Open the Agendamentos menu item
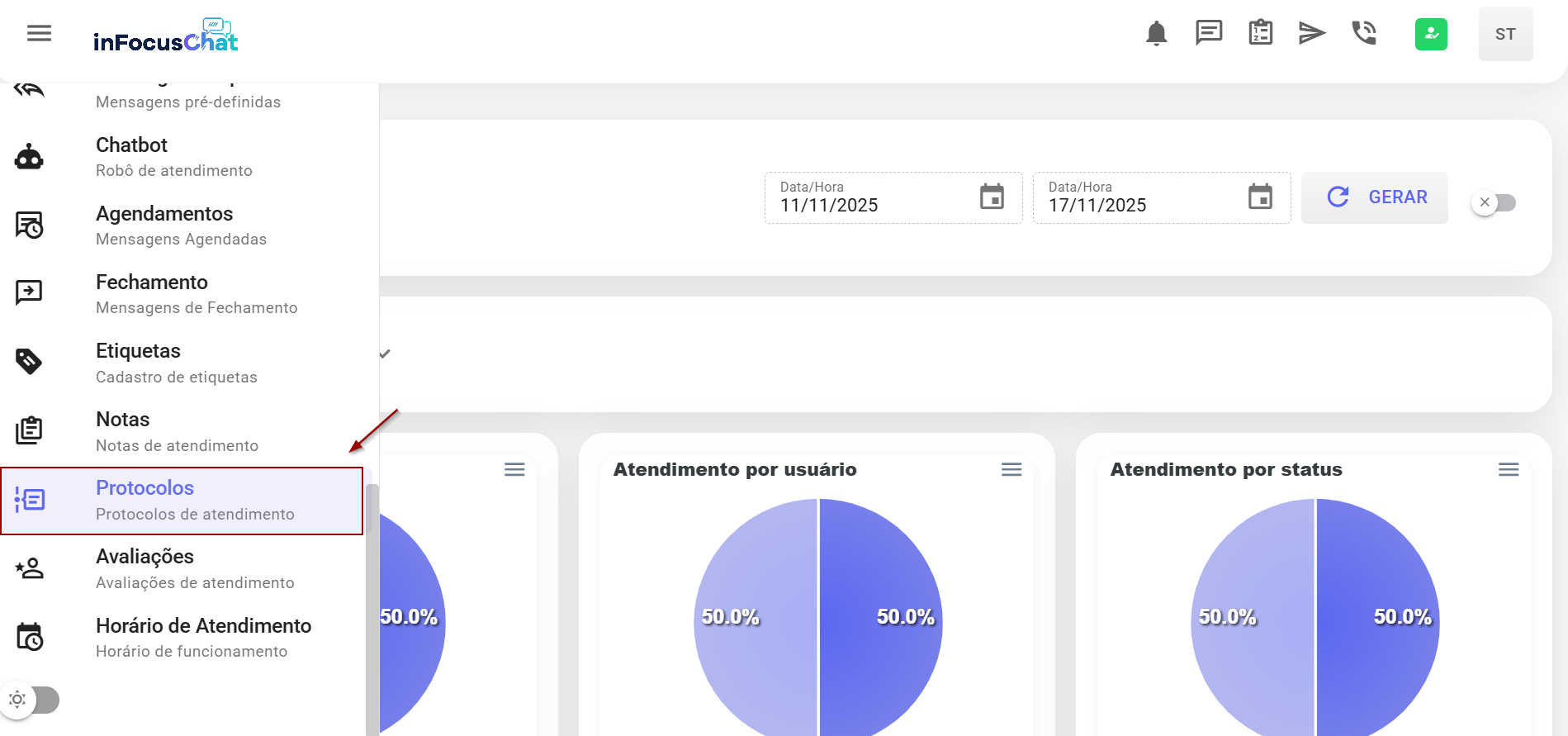Screen dimensions: 1568x736 182,226
